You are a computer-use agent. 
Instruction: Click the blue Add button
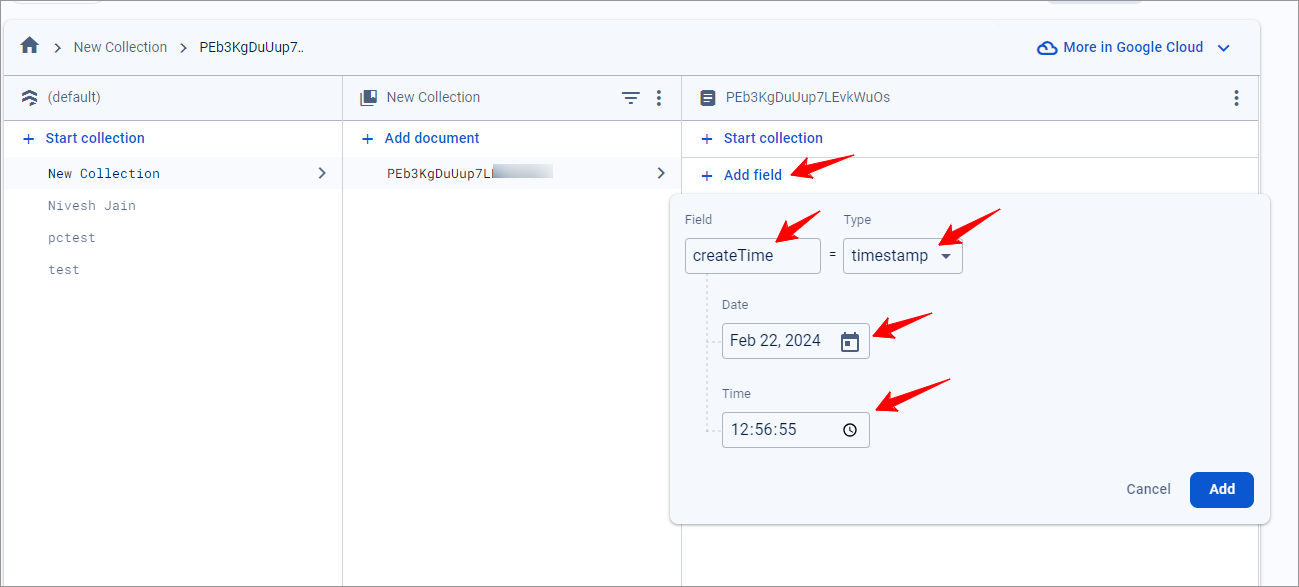[x=1222, y=489]
